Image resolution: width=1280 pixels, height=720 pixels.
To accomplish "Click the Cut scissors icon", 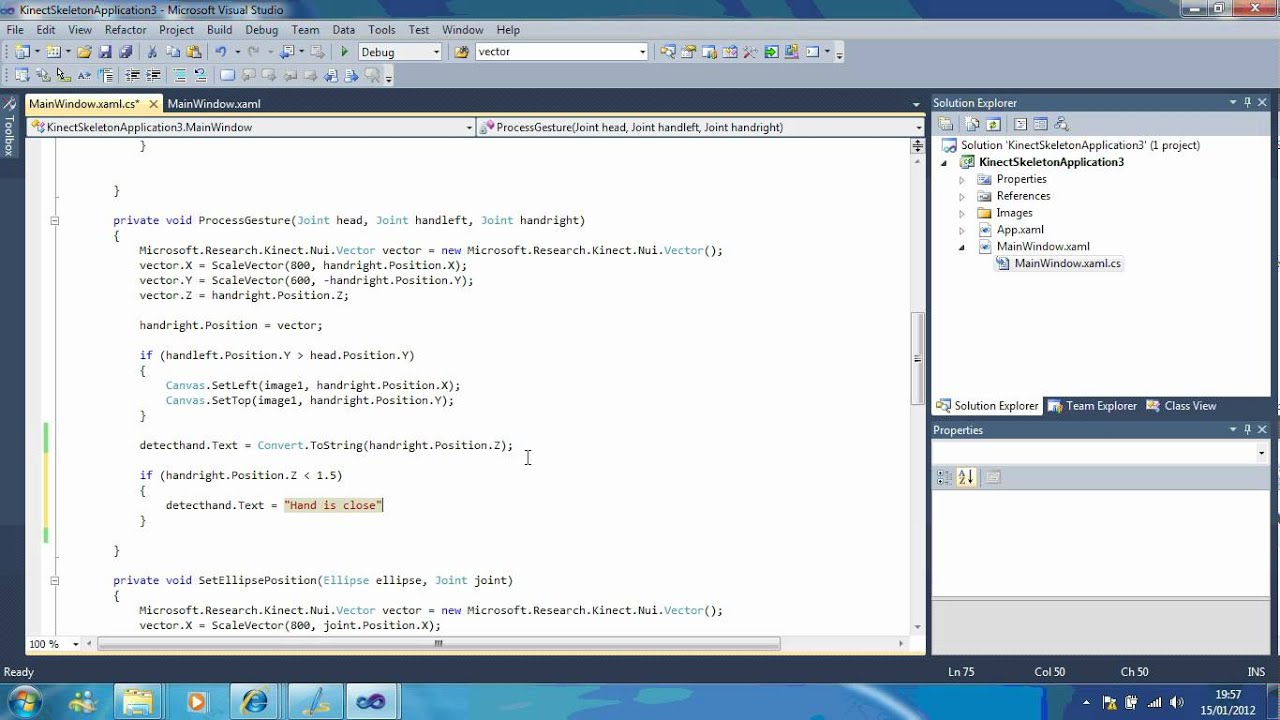I will tap(152, 52).
